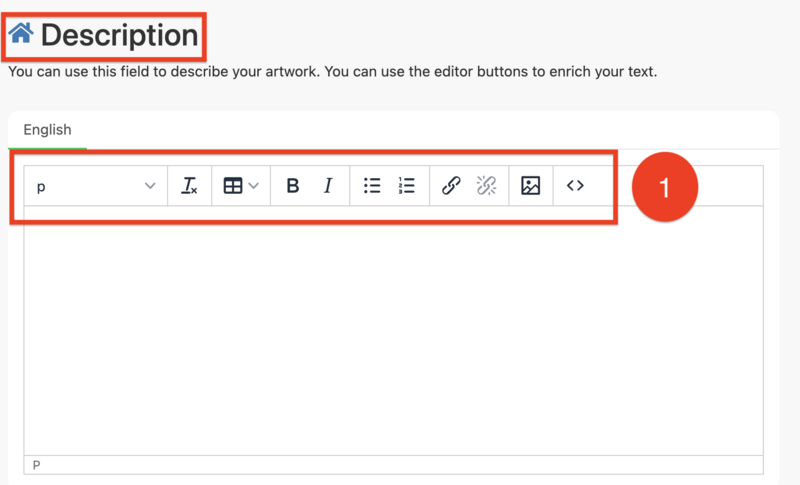
Task: Click the insert table icon
Action: coord(233,186)
